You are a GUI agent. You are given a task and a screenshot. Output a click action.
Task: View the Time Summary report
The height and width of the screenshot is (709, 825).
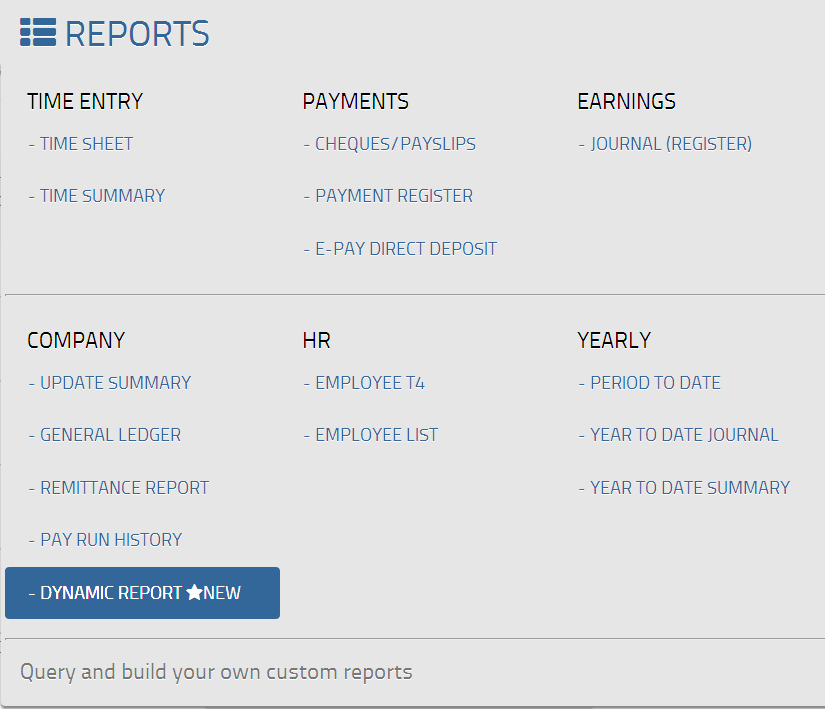[x=101, y=195]
